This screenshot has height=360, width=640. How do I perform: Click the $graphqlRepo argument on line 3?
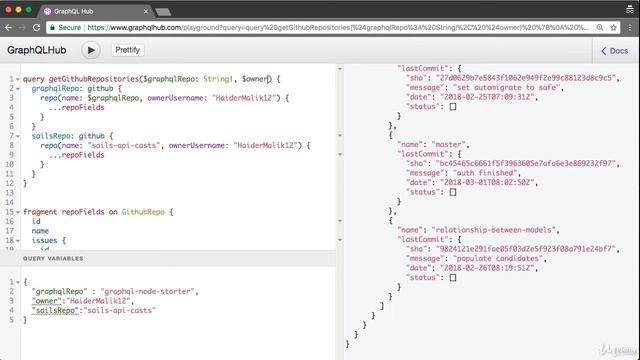pyautogui.click(x=113, y=98)
